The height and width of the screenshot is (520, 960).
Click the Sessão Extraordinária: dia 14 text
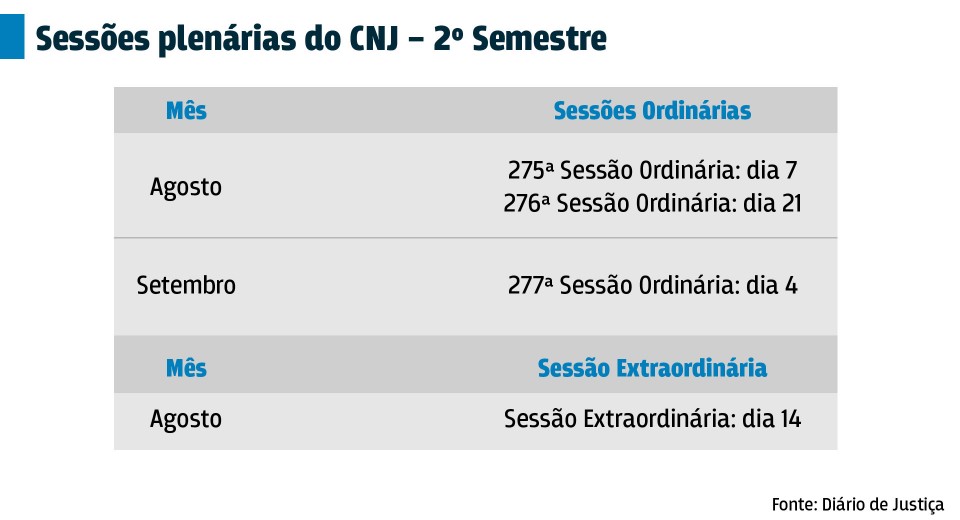pos(652,419)
